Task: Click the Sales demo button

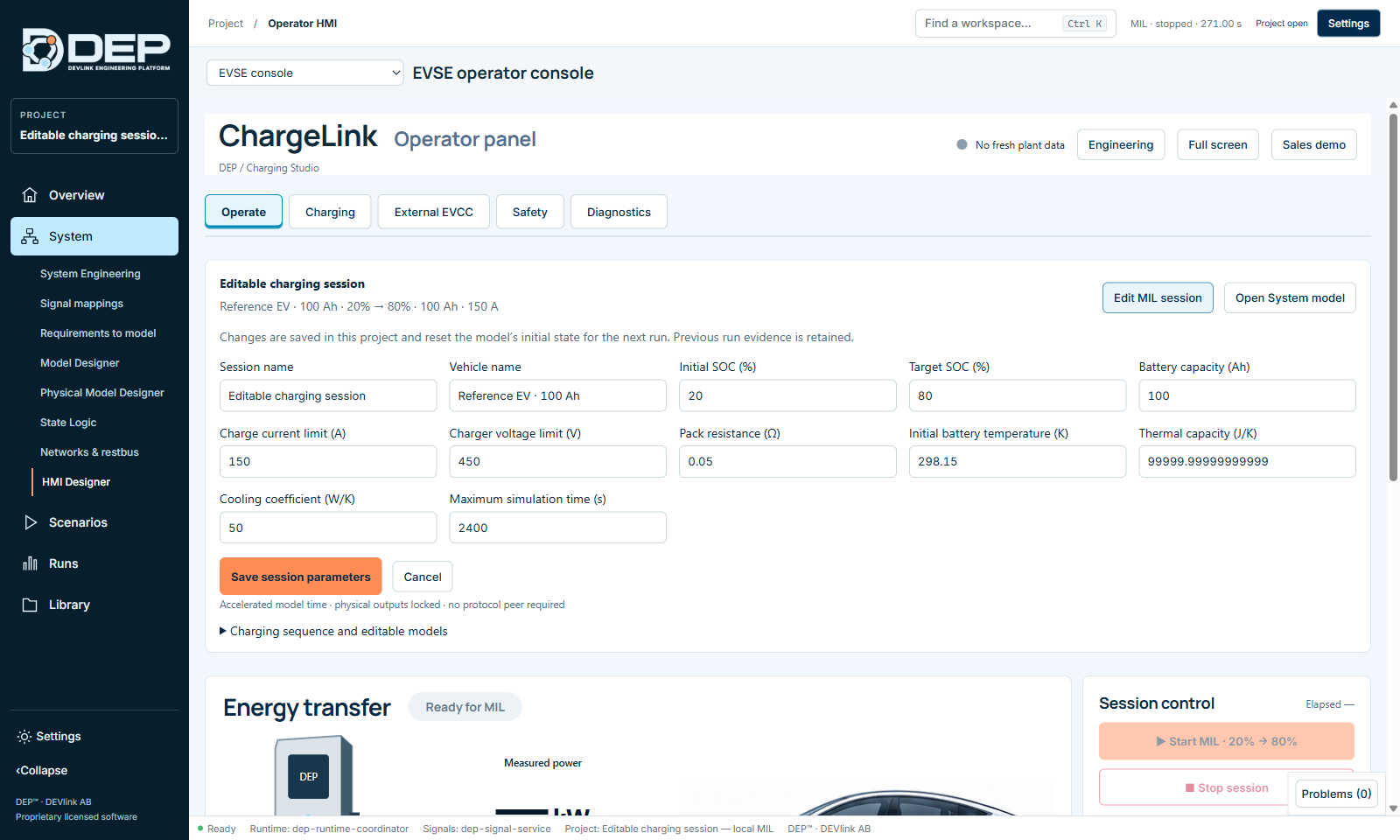Action: pyautogui.click(x=1314, y=144)
